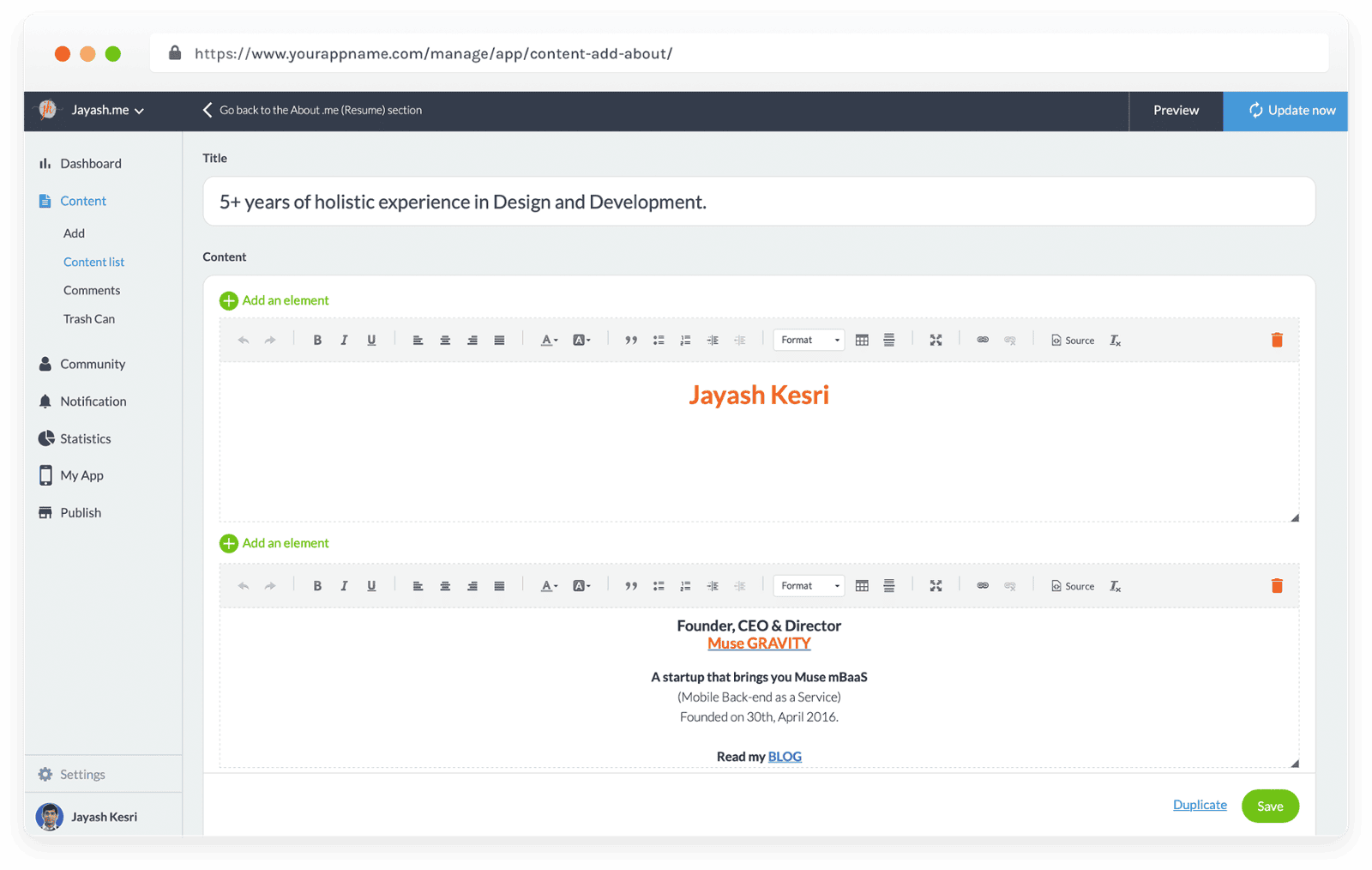Click the insert link icon in the second editor
1372x870 pixels.
[983, 586]
